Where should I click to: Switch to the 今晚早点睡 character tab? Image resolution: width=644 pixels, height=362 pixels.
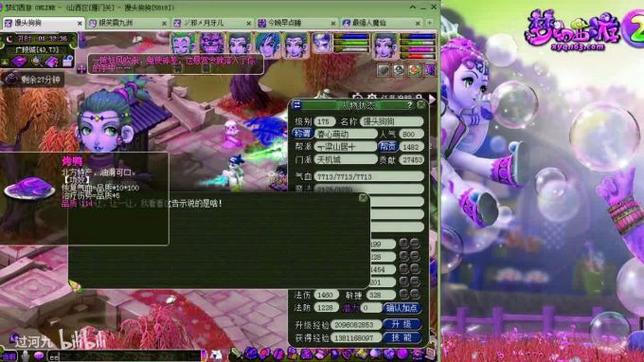(295, 23)
